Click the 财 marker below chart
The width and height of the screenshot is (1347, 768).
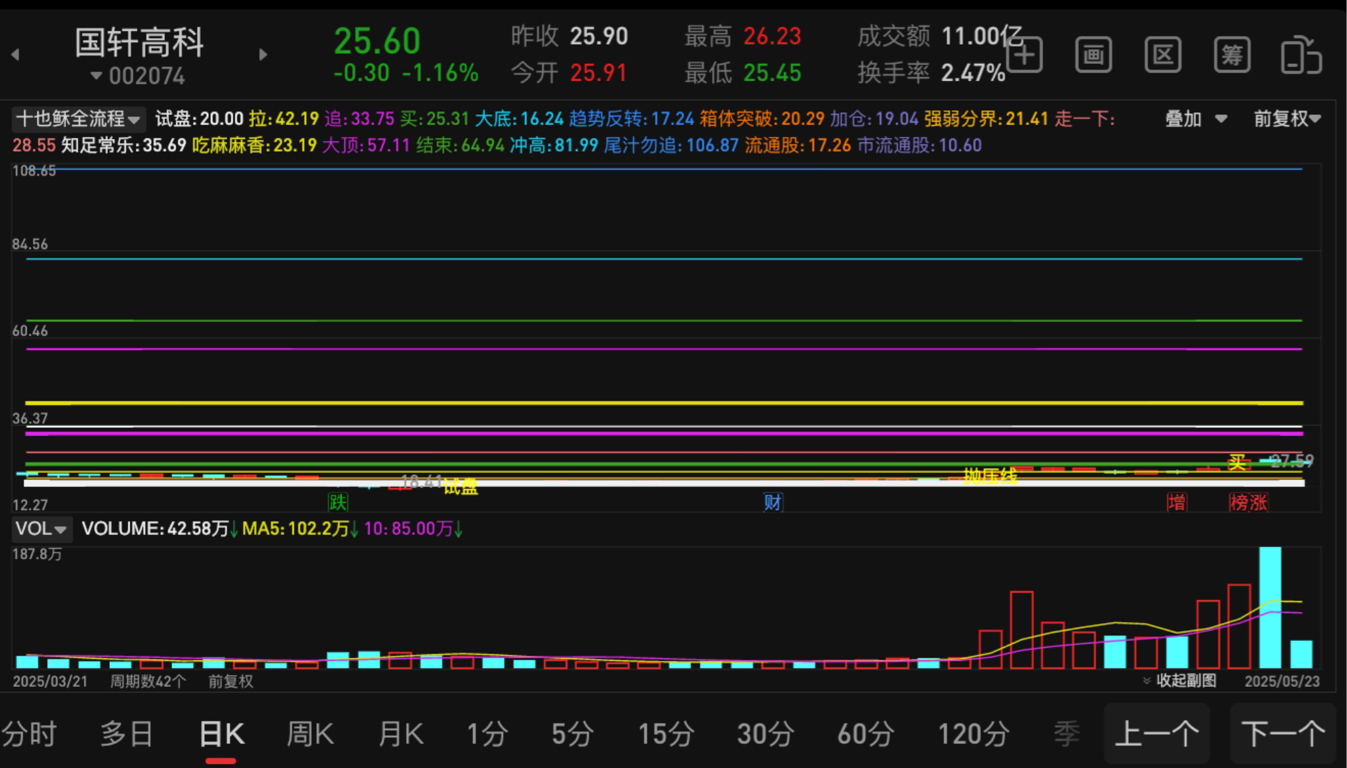[773, 502]
